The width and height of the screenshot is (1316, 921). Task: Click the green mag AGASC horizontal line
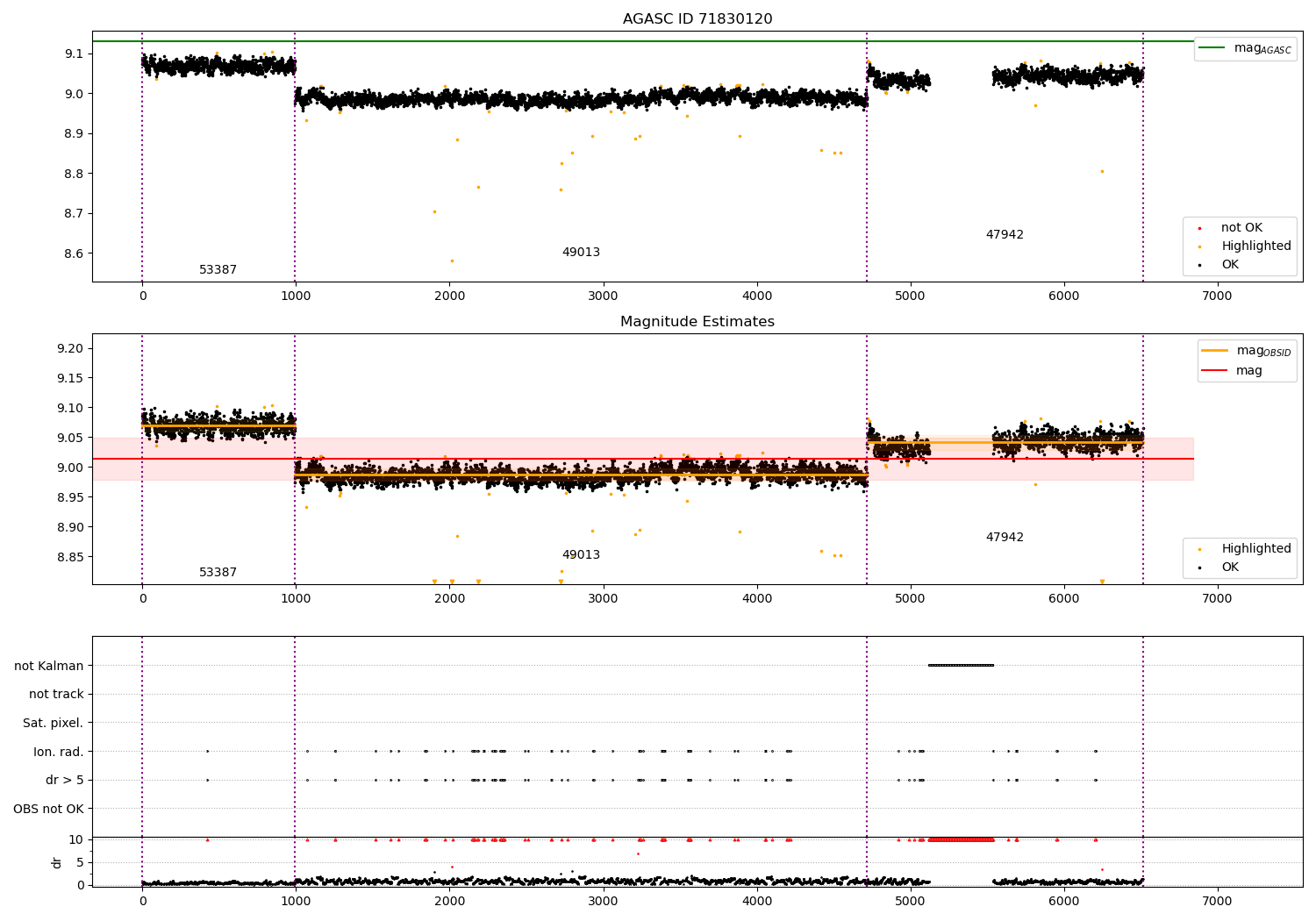643,41
